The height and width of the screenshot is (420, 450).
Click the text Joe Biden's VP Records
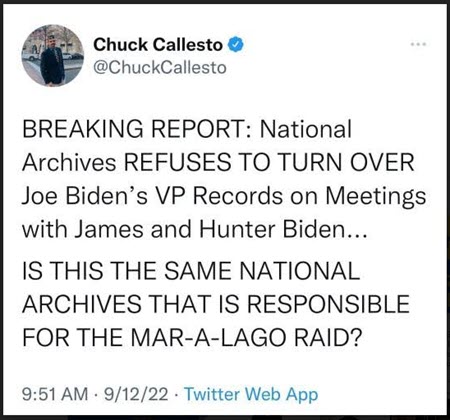click(x=153, y=196)
